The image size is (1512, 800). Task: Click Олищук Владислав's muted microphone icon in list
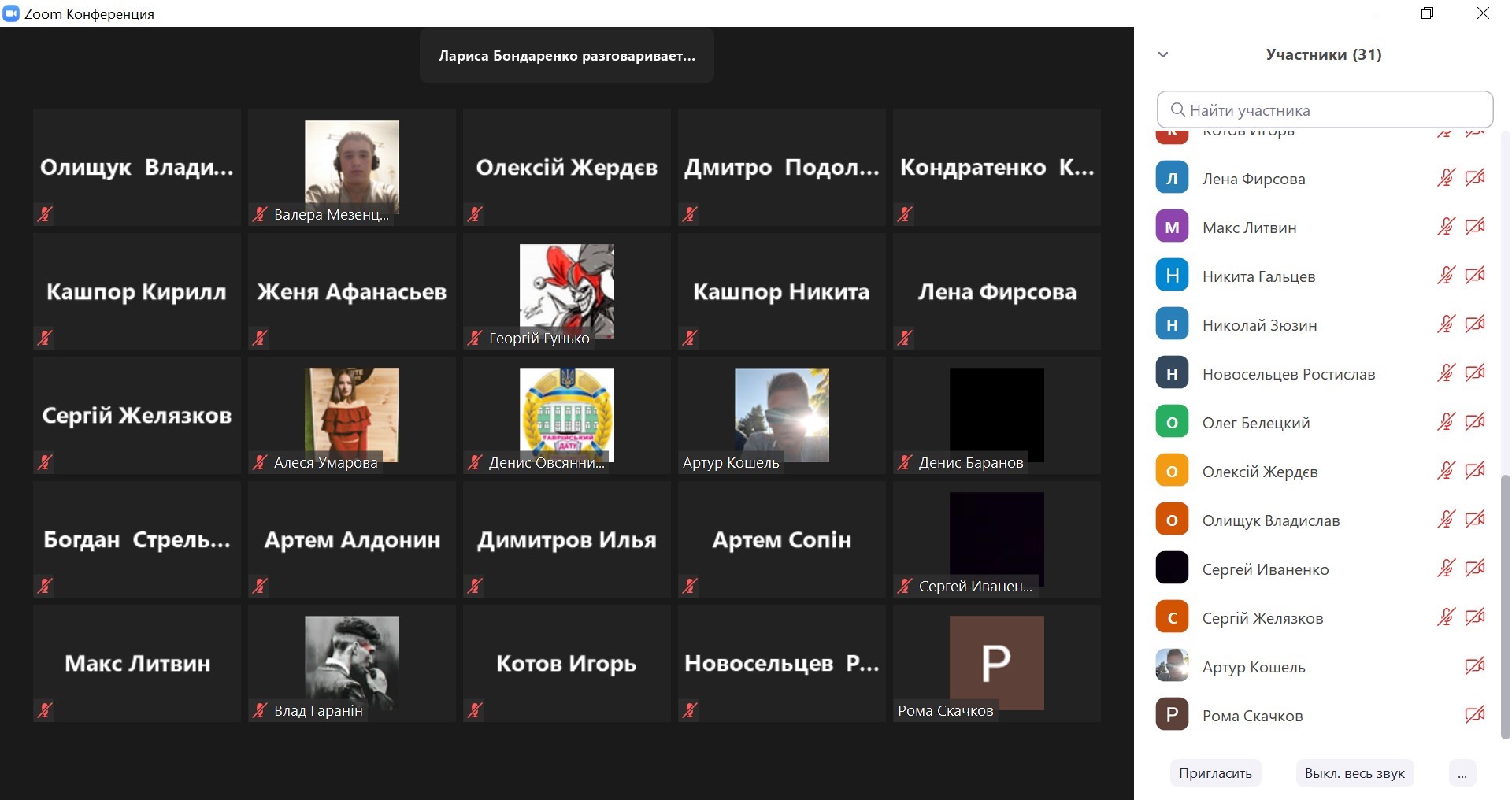coord(1446,520)
